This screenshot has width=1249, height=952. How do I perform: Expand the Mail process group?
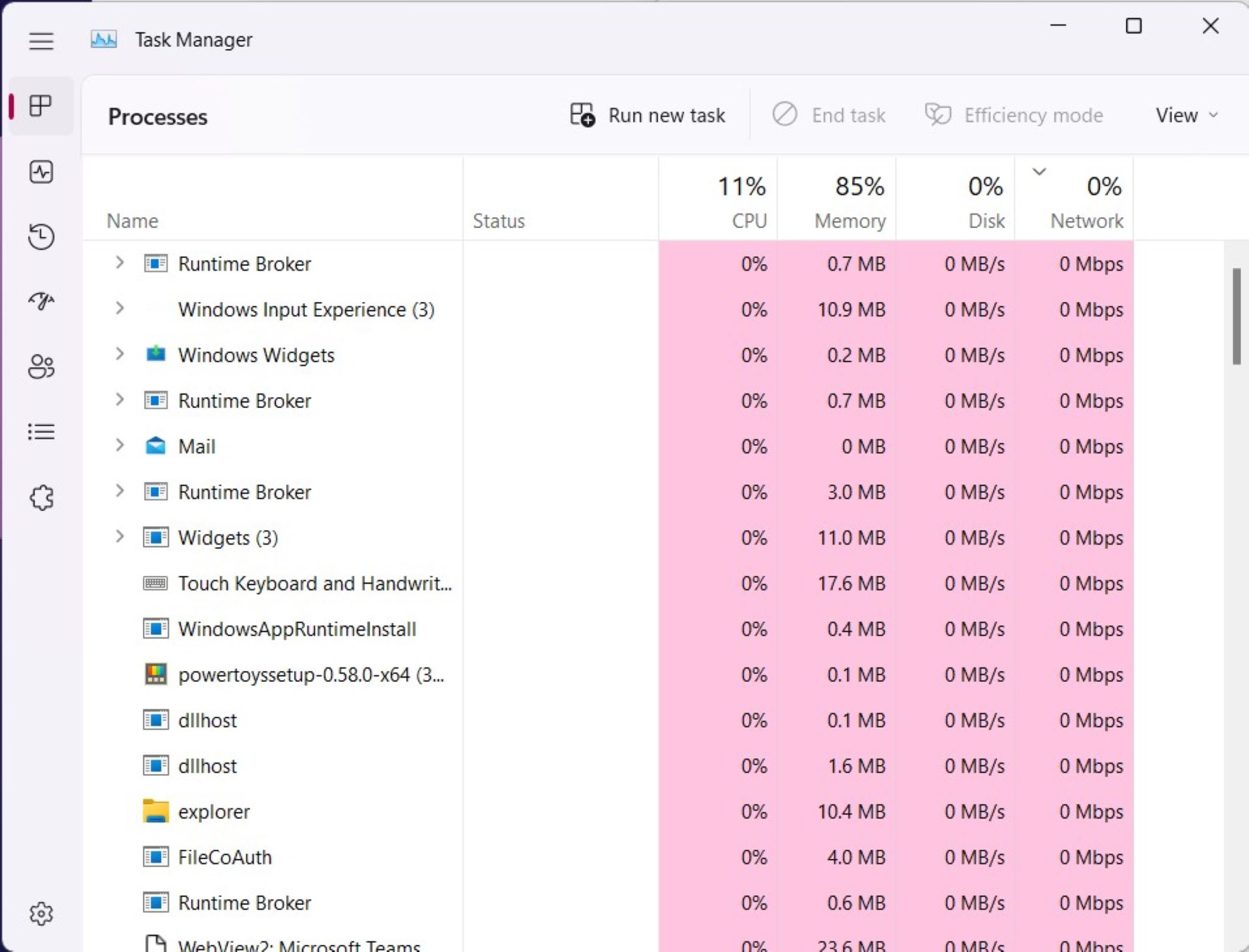[x=120, y=445]
